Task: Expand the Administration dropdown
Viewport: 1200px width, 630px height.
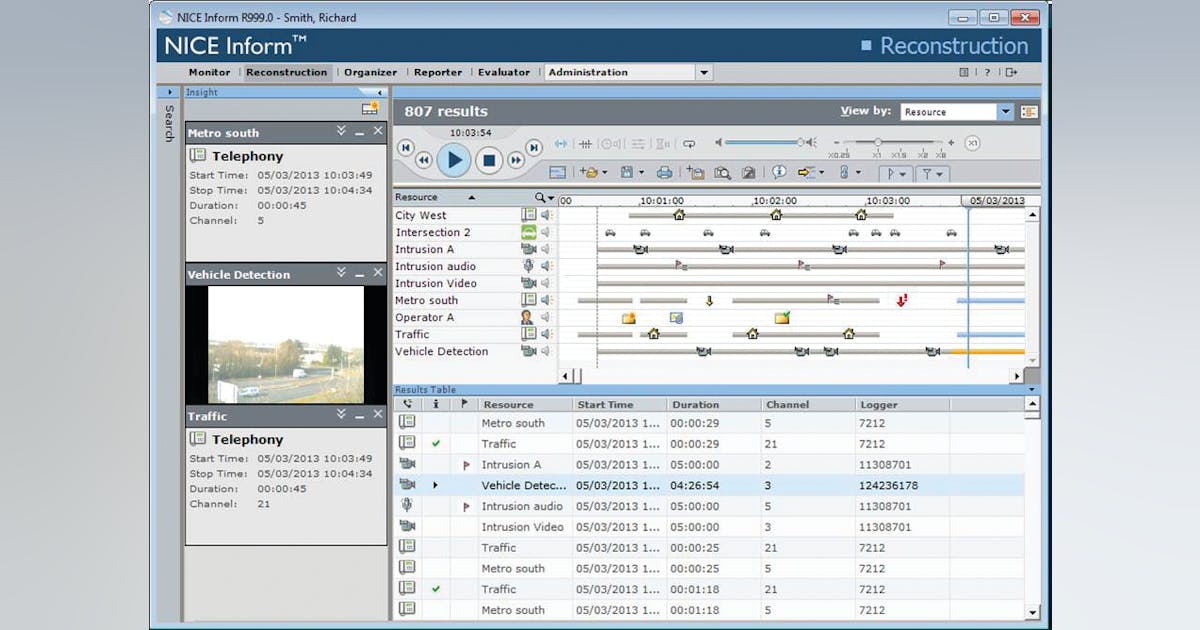Action: [x=704, y=72]
